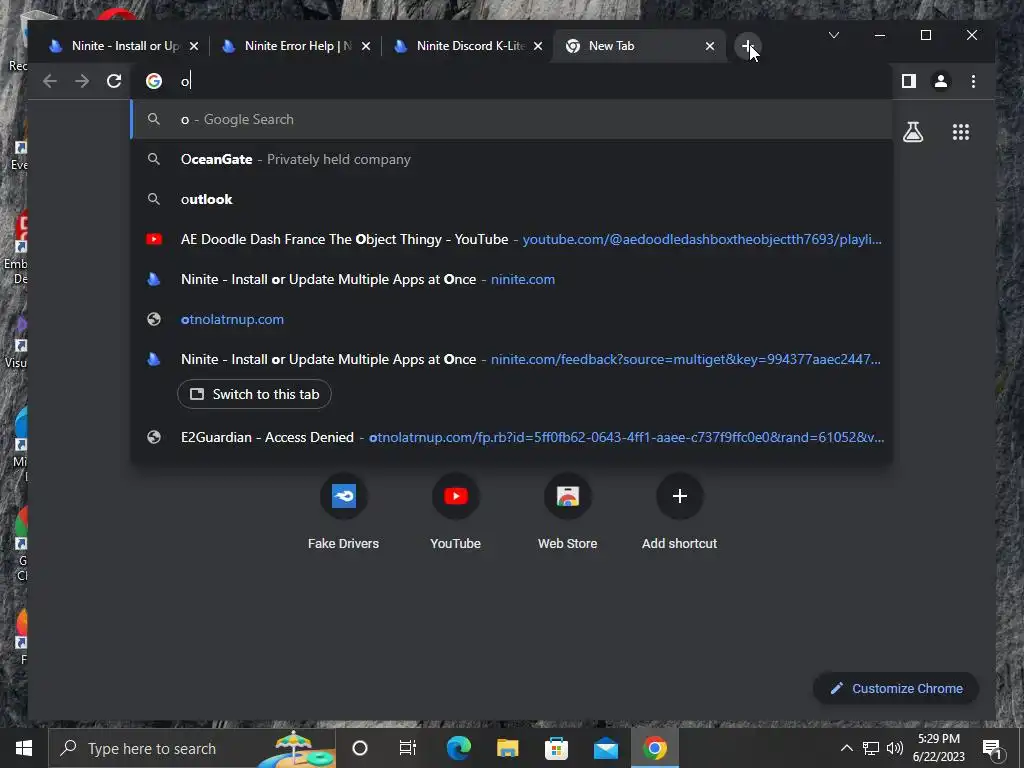This screenshot has width=1024, height=768.
Task: Select the OceanGate suggestion
Action: (511, 159)
